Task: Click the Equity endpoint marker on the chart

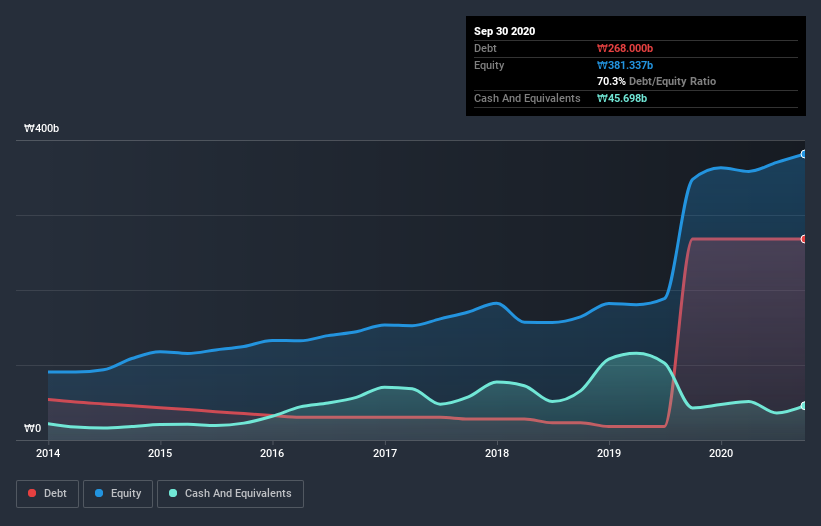Action: (x=804, y=154)
